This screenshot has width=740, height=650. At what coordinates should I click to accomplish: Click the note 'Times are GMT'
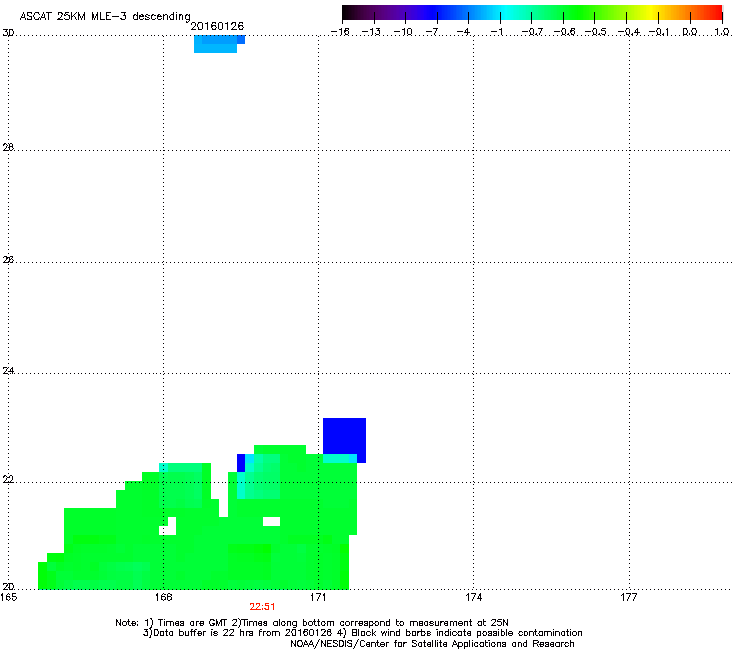[x=192, y=623]
